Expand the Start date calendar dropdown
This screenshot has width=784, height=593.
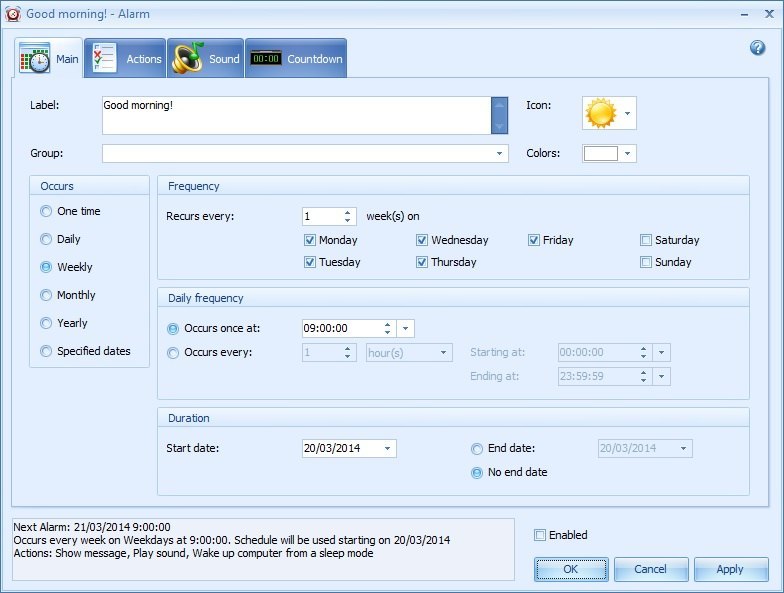pos(387,448)
